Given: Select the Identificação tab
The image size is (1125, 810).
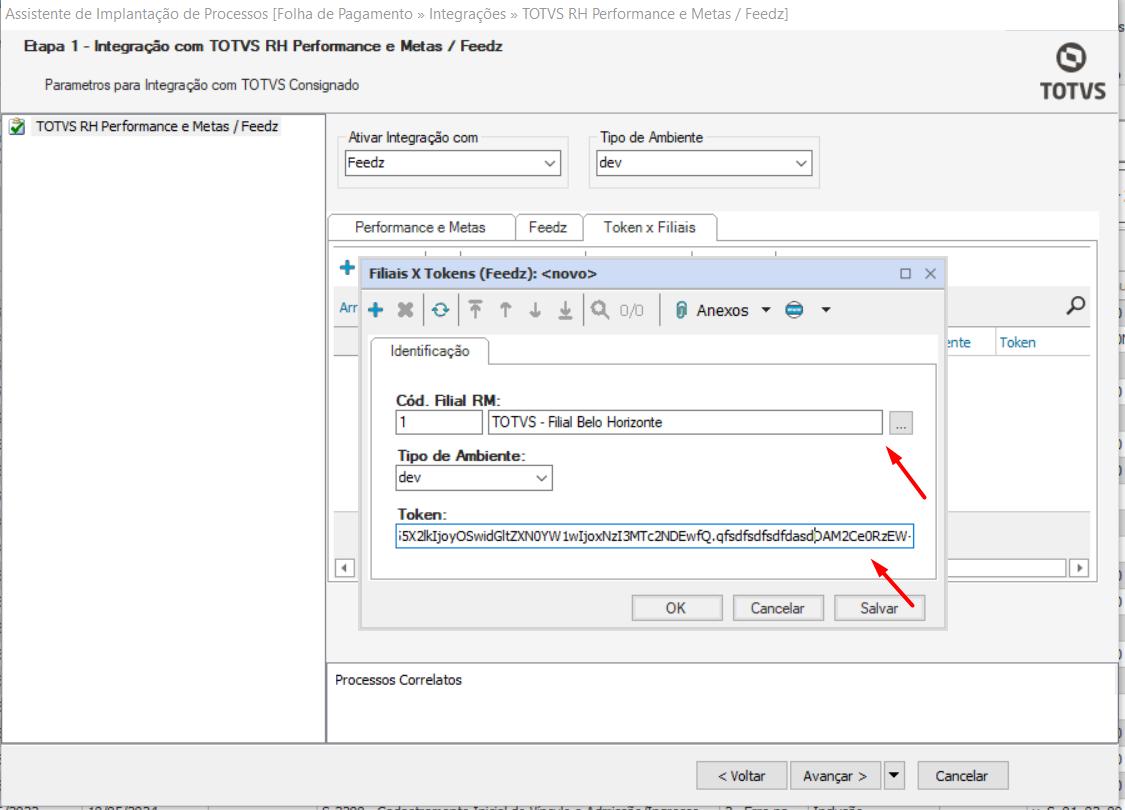Looking at the screenshot, I should click(430, 352).
